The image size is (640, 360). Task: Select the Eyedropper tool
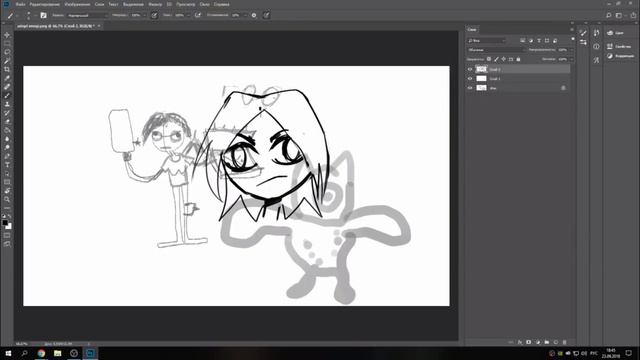pos(7,78)
